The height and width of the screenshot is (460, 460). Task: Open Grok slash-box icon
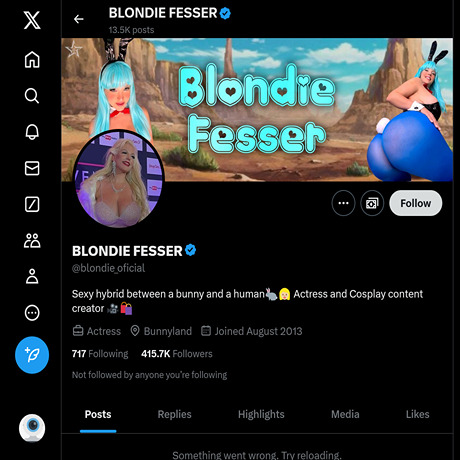click(32, 204)
